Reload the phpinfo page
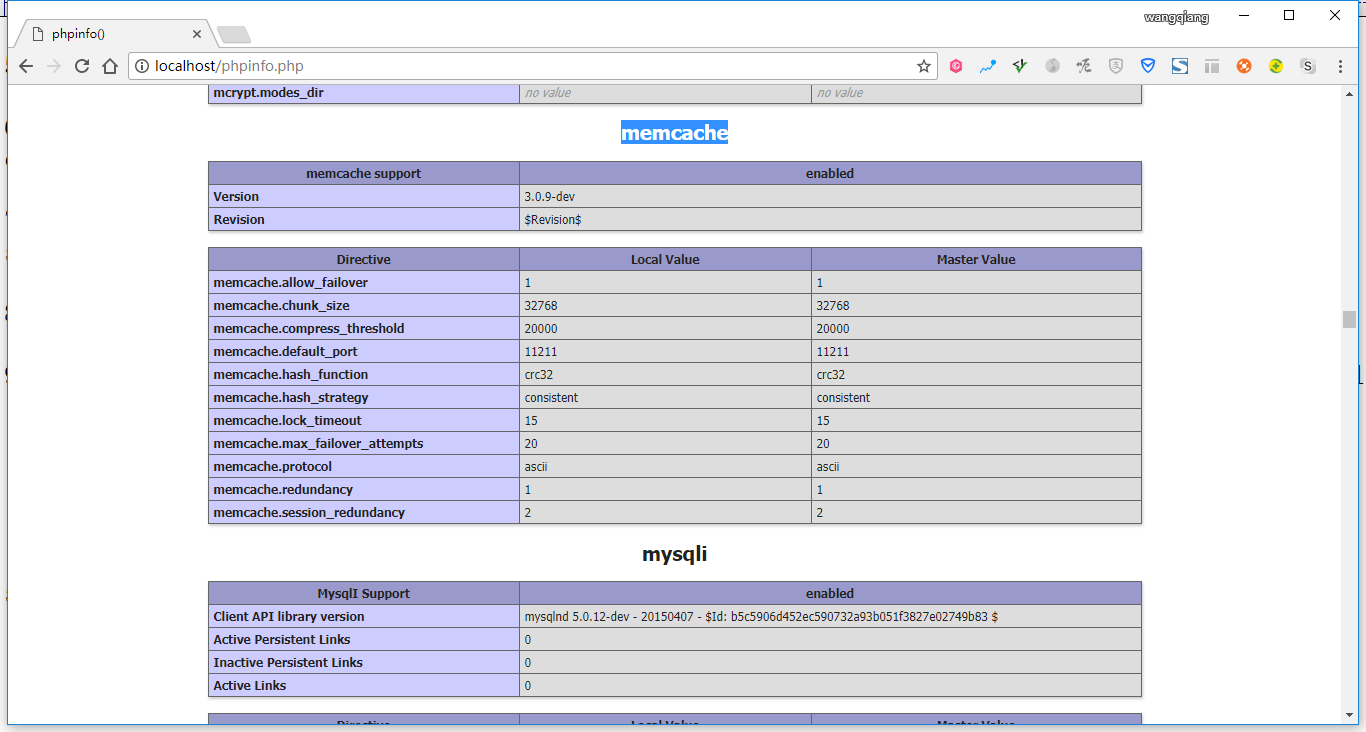The height and width of the screenshot is (732, 1366). (82, 66)
